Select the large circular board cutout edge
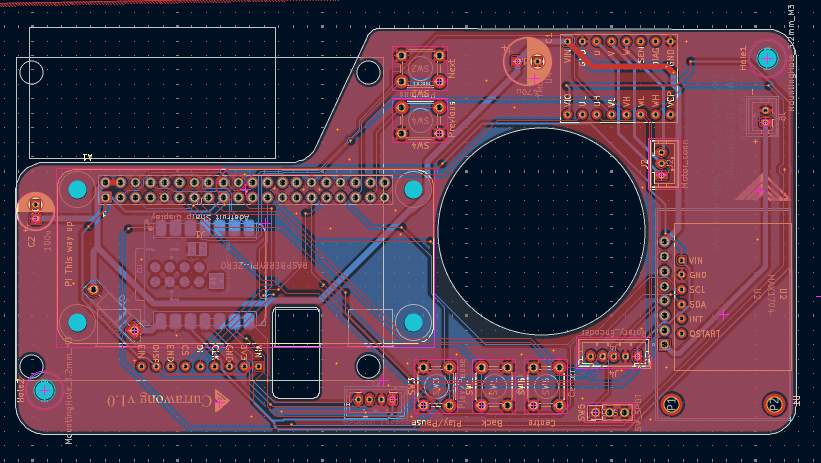 coord(541,231)
